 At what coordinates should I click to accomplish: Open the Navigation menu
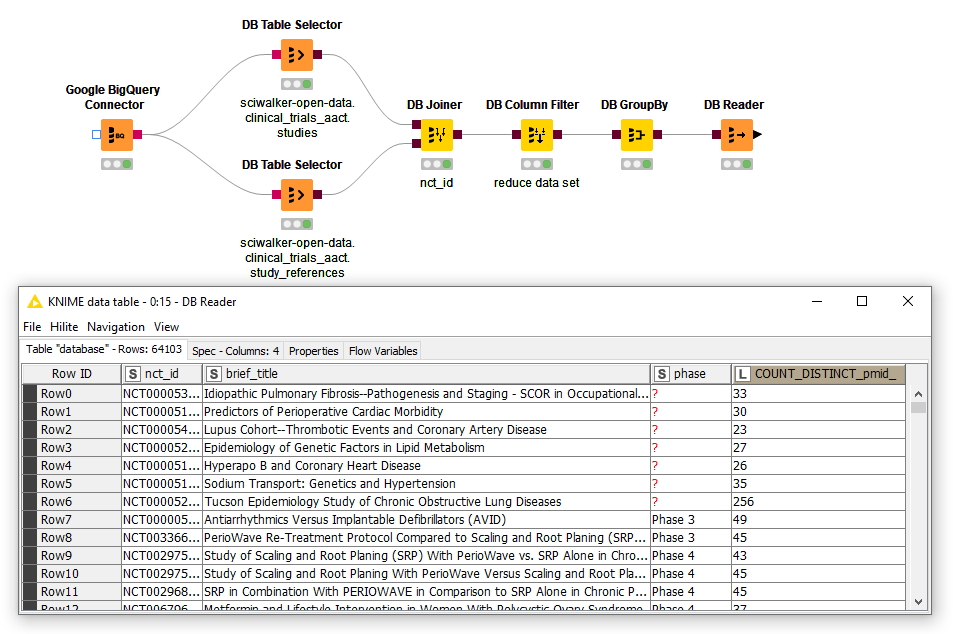pos(116,327)
